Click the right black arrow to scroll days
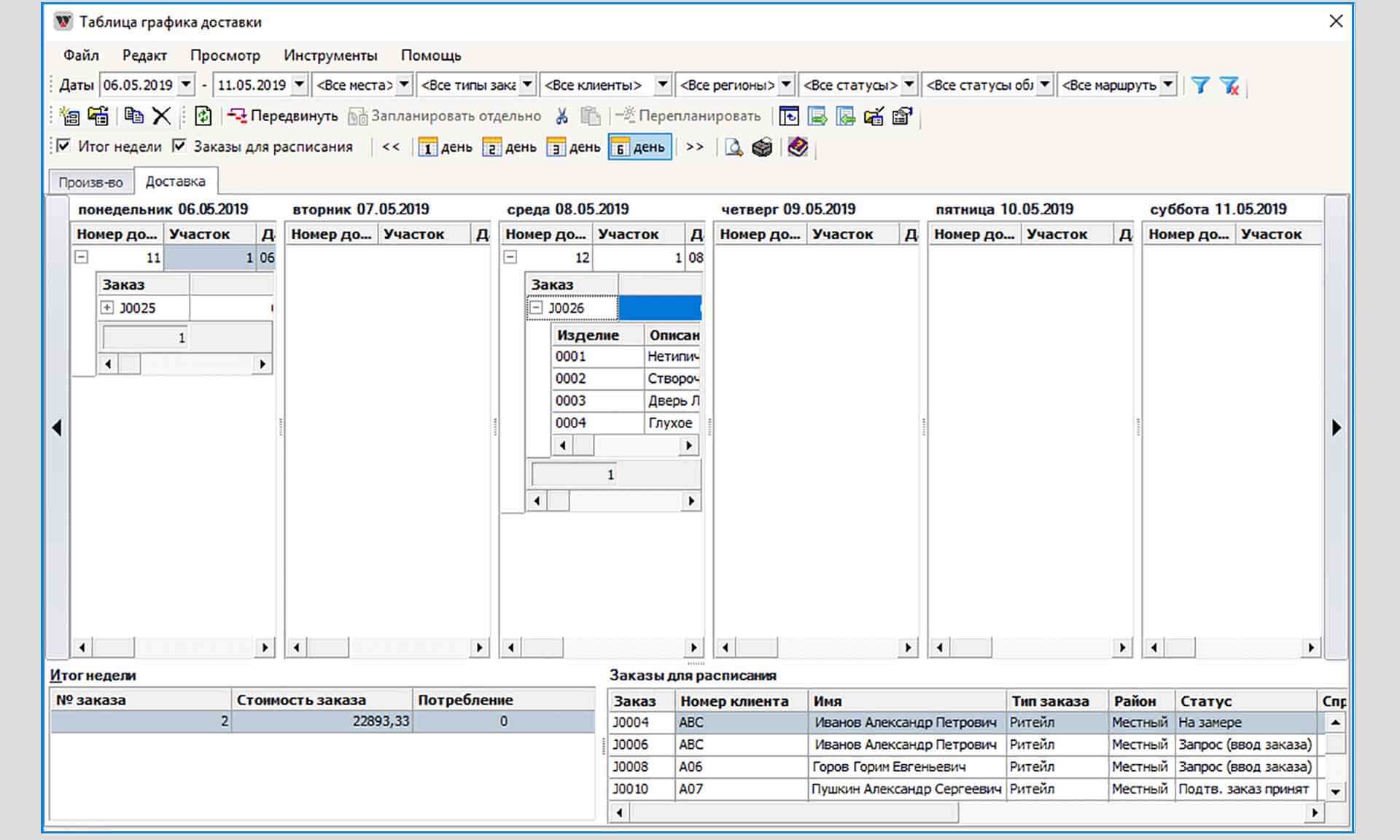The height and width of the screenshot is (840, 1400). click(1336, 428)
